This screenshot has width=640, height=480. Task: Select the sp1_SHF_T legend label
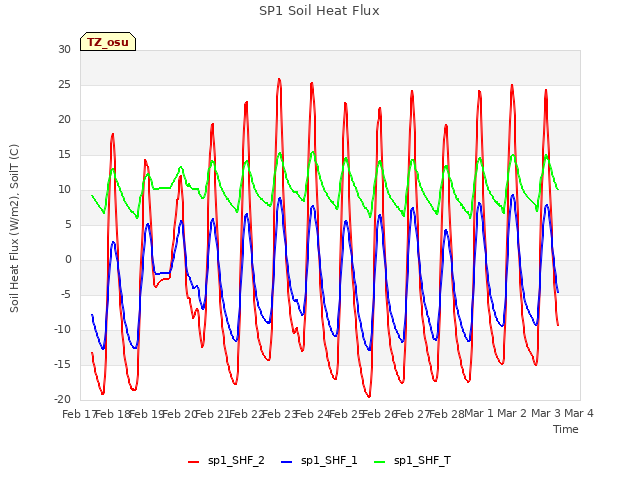click(422, 461)
